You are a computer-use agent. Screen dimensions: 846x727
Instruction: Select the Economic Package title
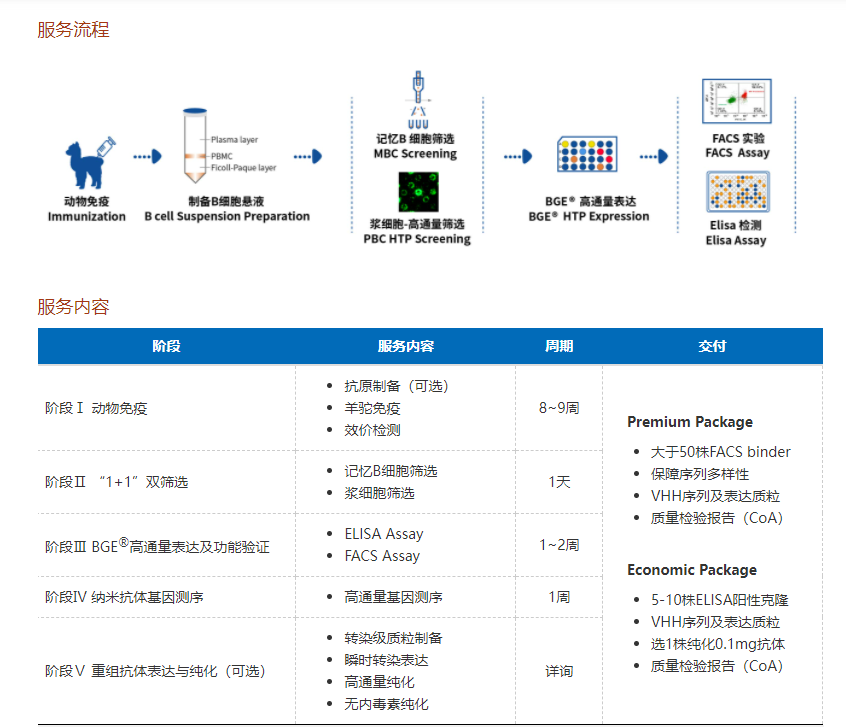point(692,570)
